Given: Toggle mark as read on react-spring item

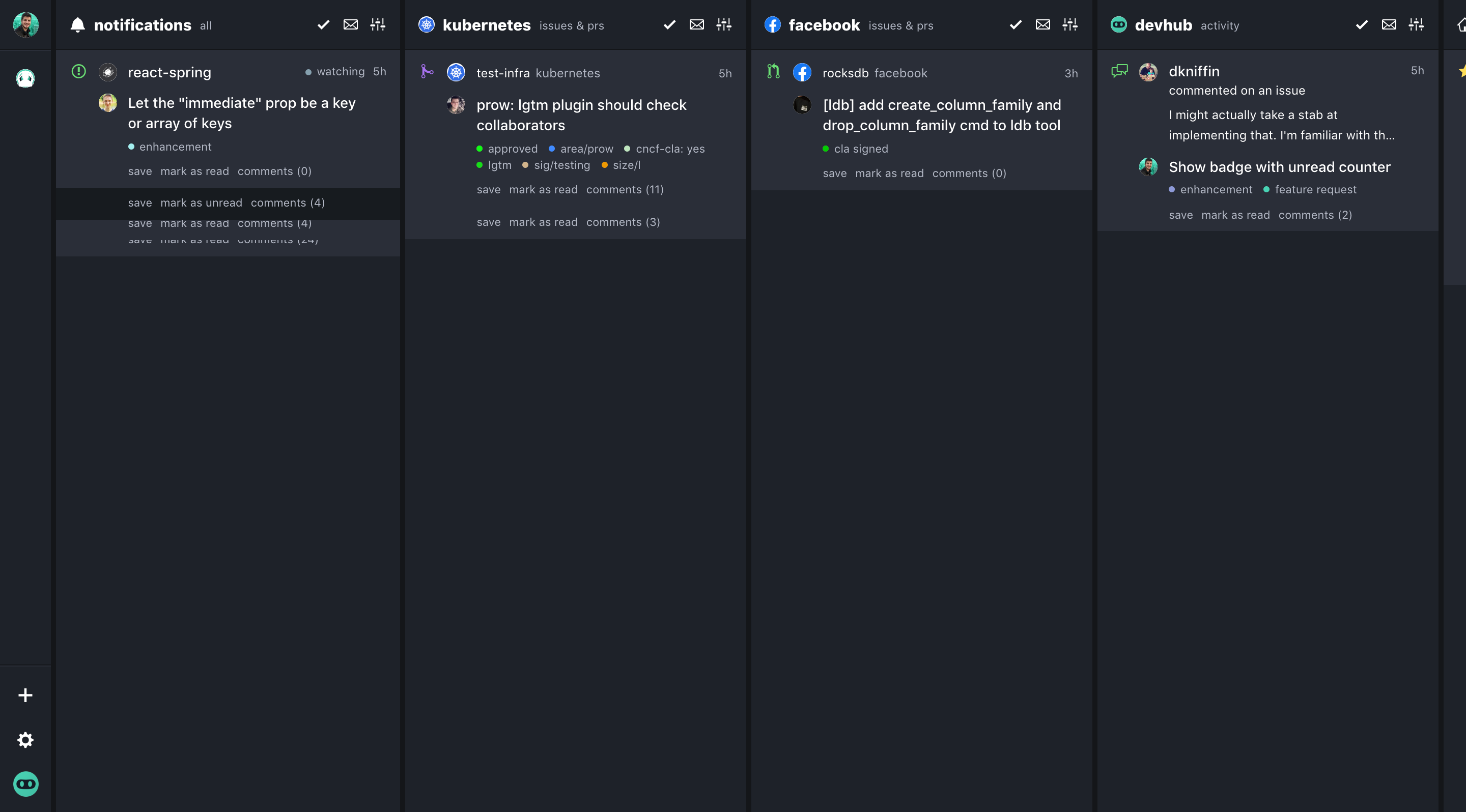Looking at the screenshot, I should tap(194, 171).
